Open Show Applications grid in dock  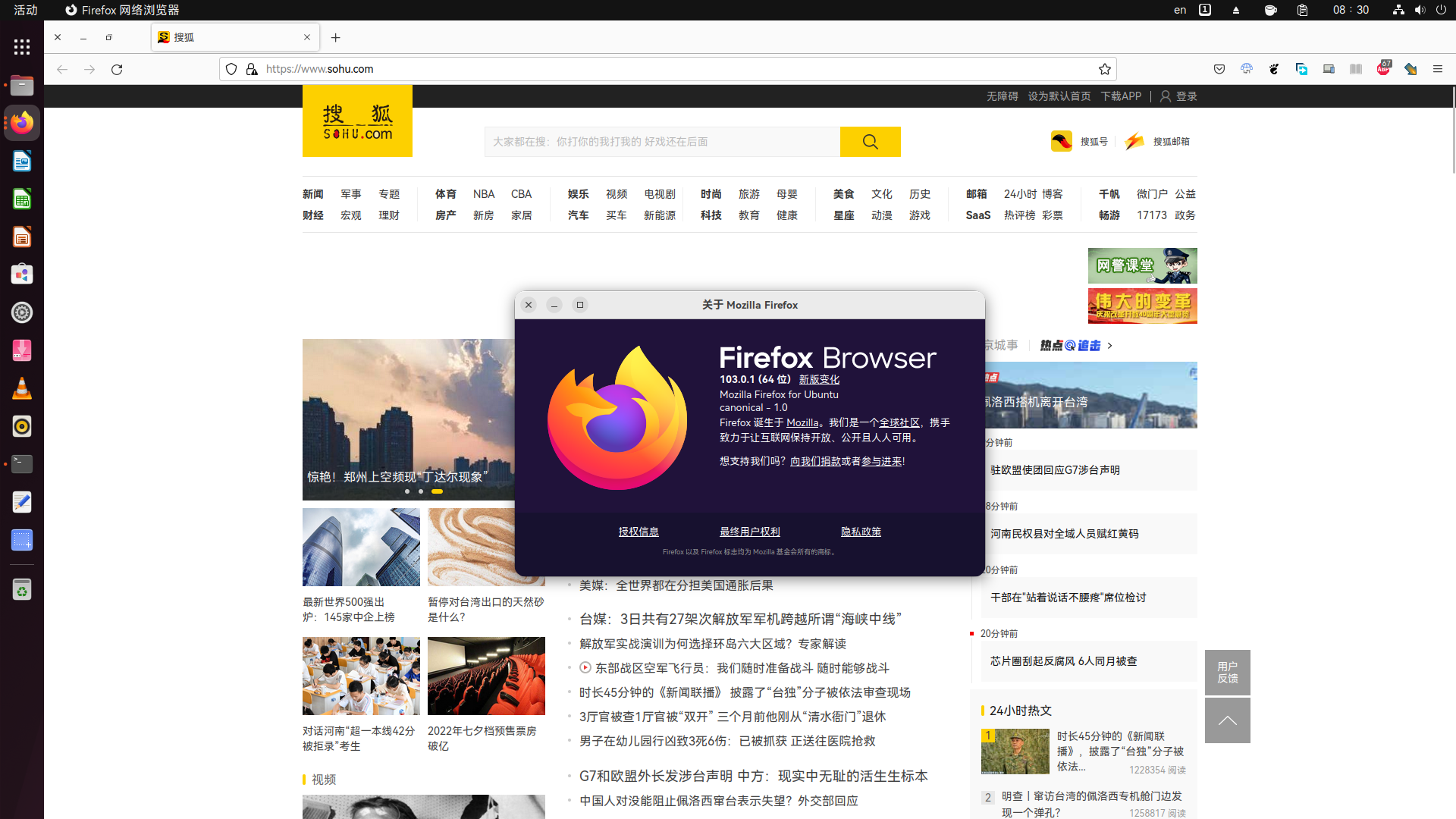22,47
